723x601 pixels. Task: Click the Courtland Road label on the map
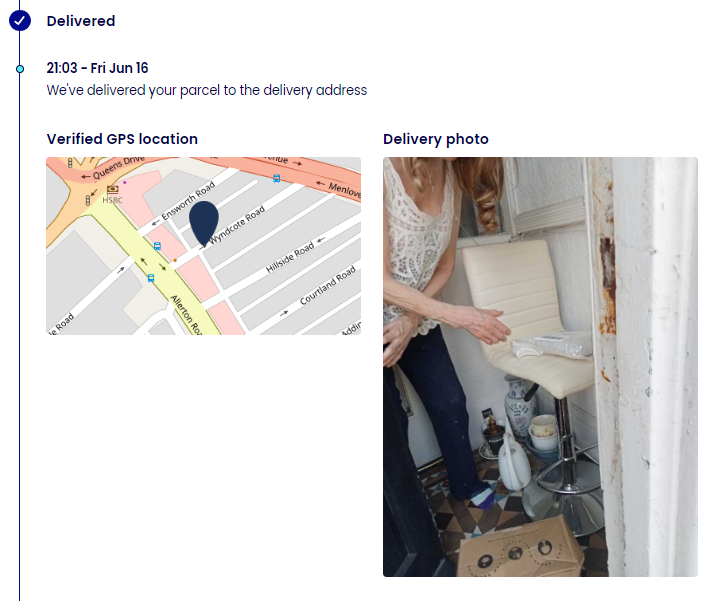pos(328,285)
